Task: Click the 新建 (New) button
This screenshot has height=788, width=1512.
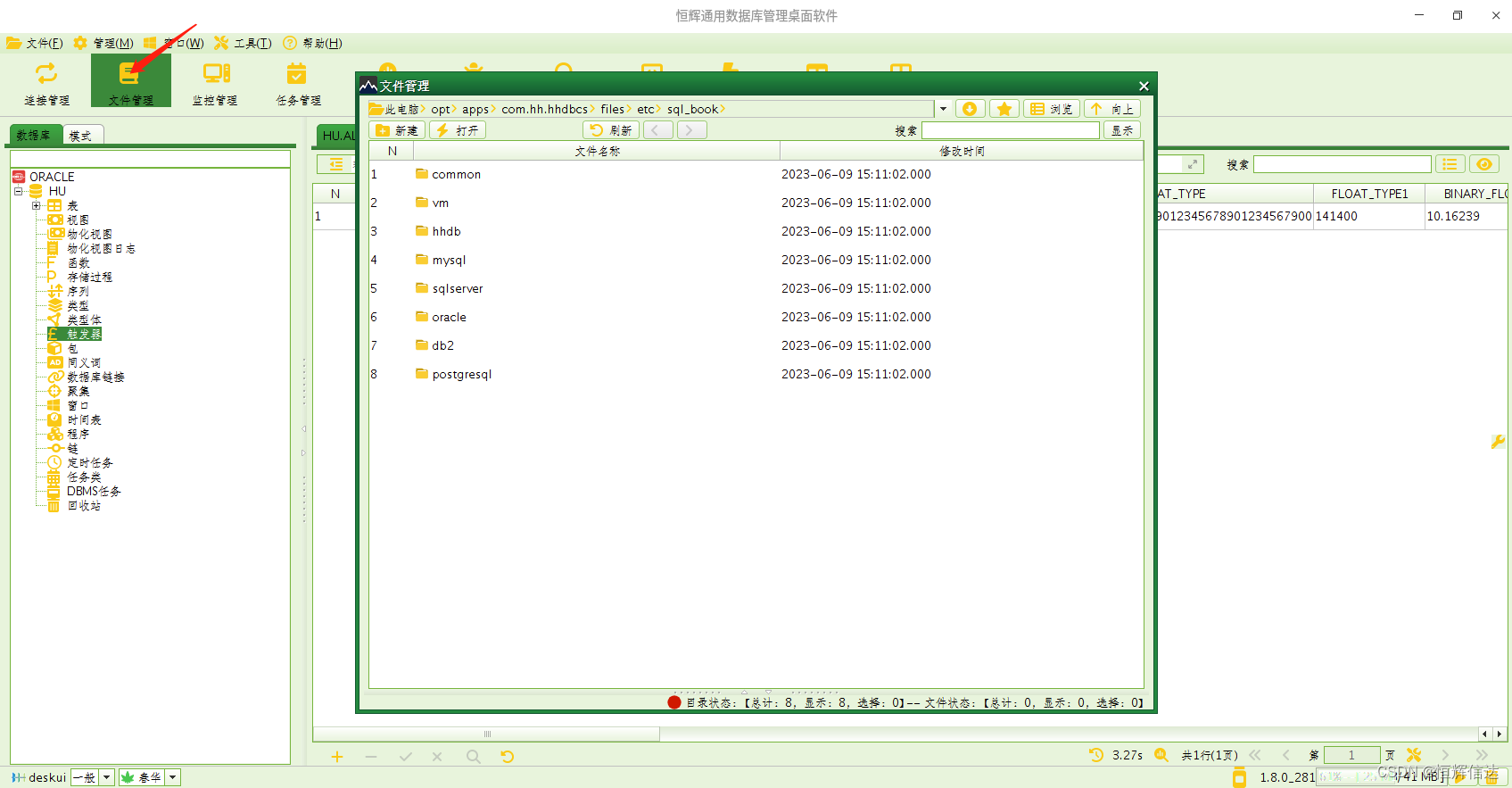Action: tap(397, 130)
